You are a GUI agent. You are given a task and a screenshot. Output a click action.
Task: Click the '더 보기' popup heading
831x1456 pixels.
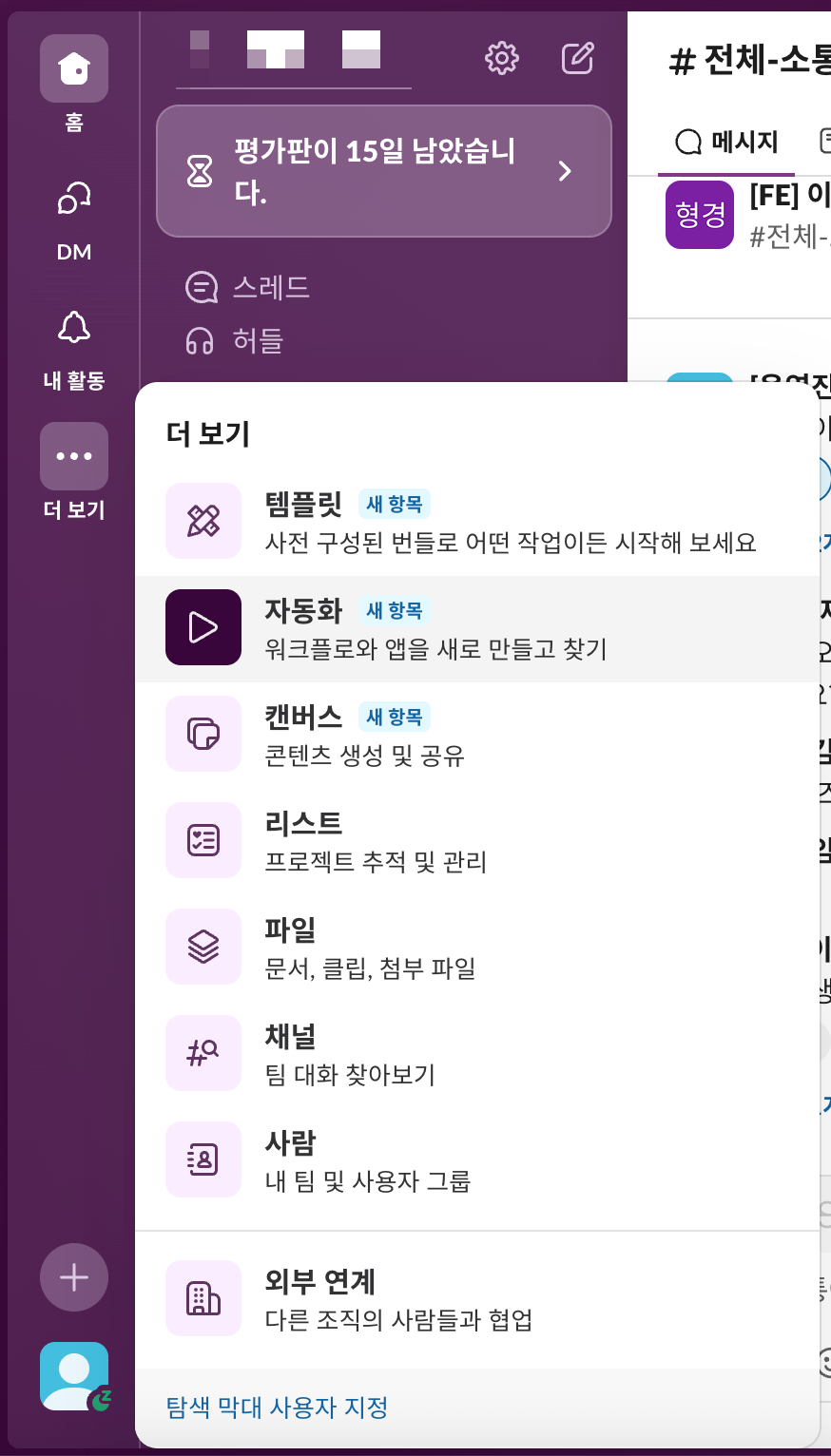tap(208, 433)
